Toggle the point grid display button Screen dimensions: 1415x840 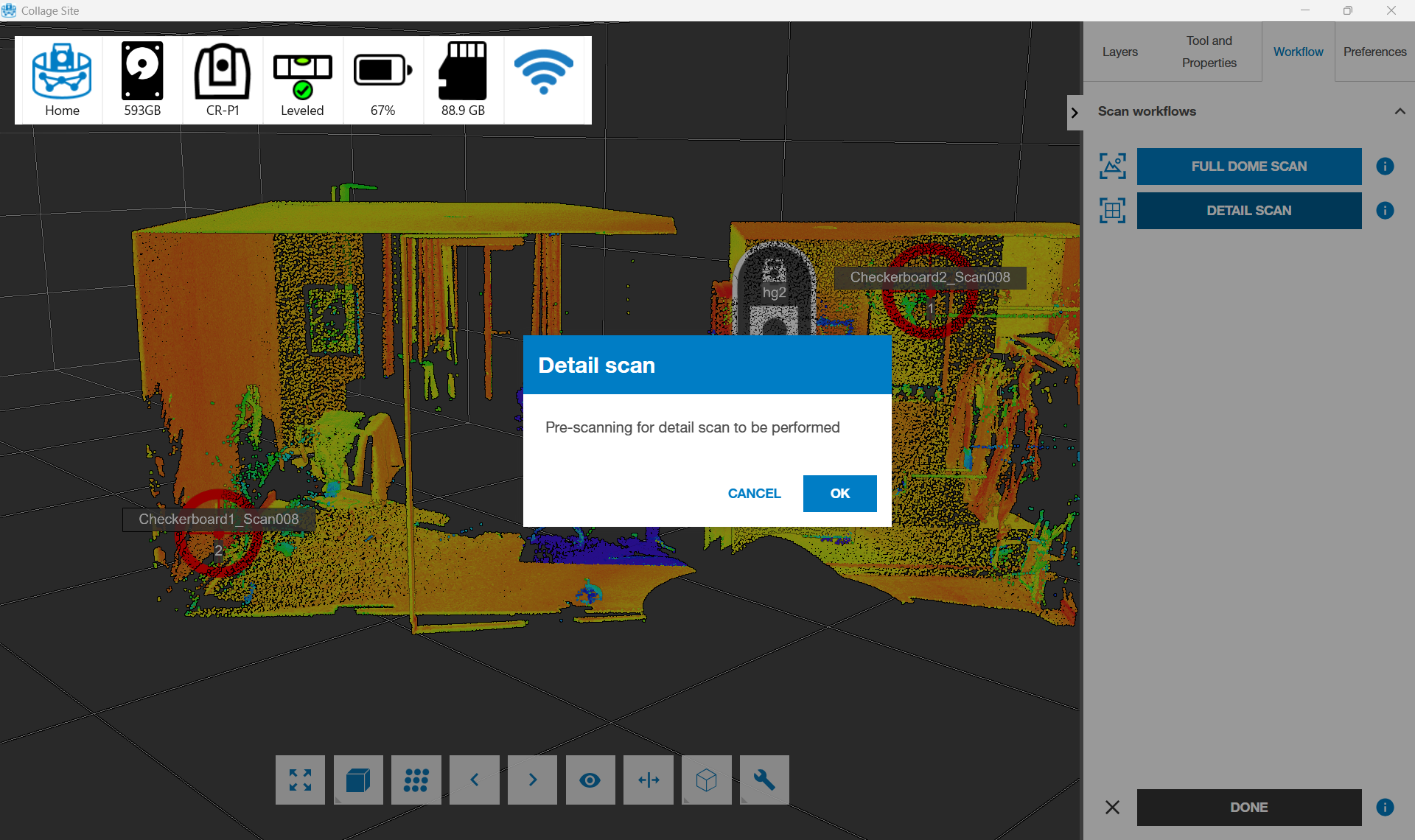tap(416, 780)
